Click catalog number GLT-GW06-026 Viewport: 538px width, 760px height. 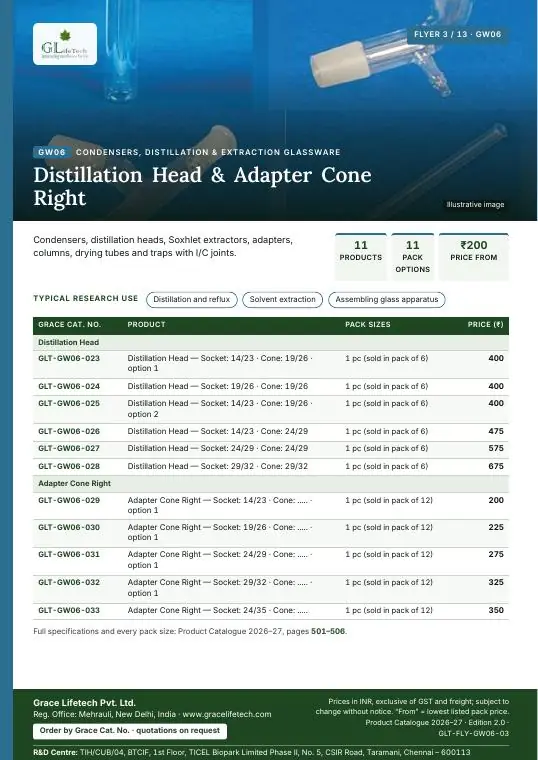click(69, 431)
